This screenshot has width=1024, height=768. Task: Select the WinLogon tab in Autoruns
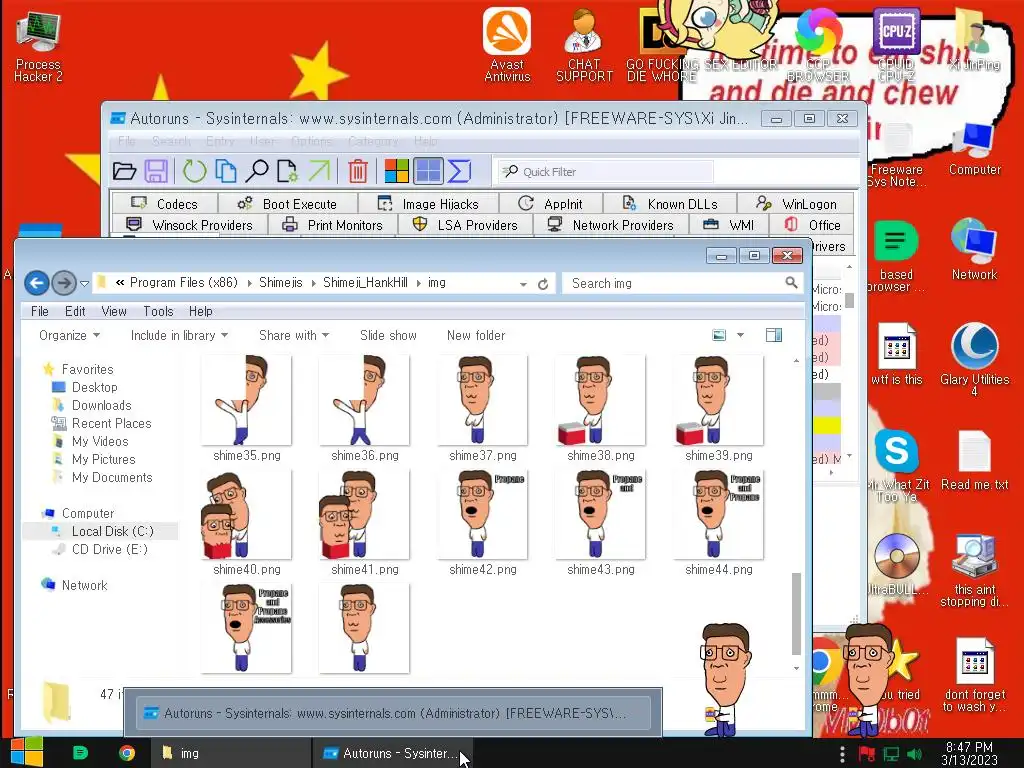(x=796, y=204)
